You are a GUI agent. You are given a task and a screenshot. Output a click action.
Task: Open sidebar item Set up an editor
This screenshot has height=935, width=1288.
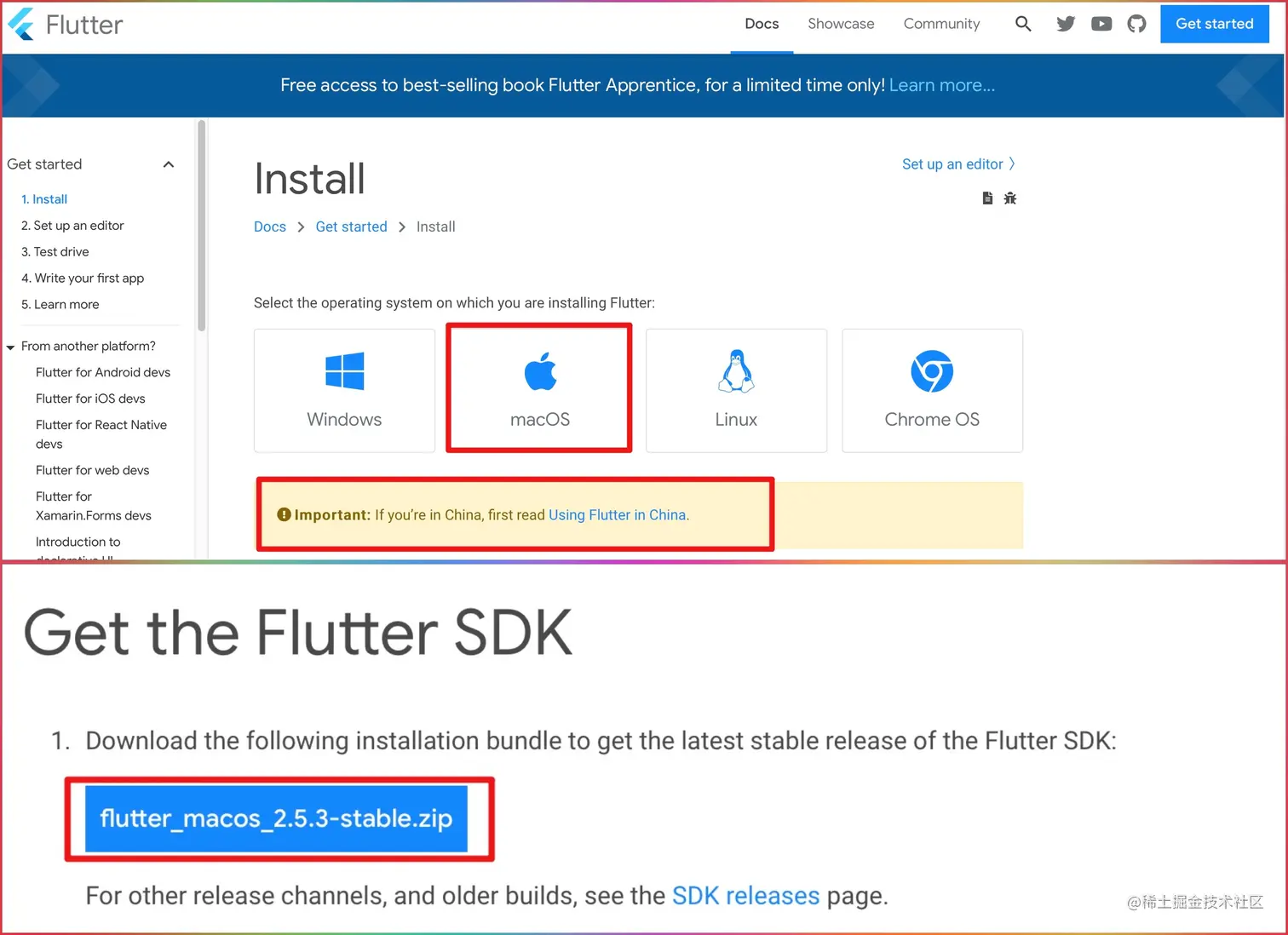click(x=72, y=226)
